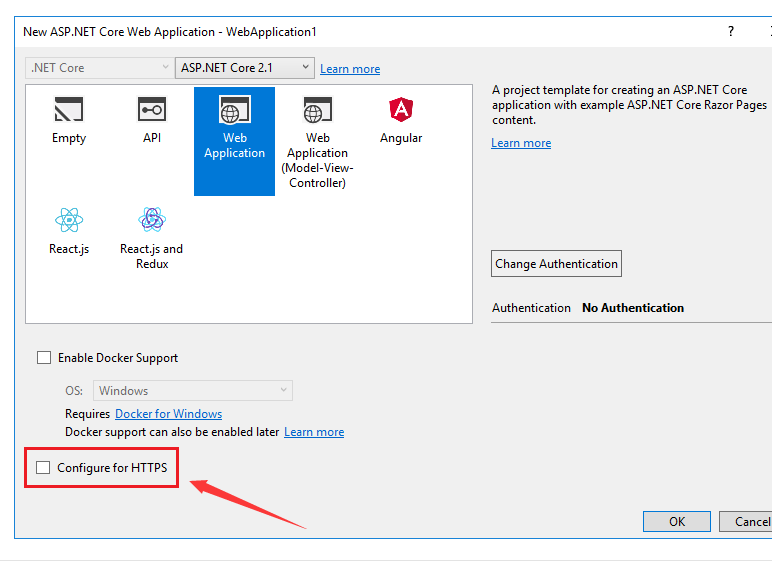772x576 pixels.
Task: Click Learn more link about Docker support
Action: pos(314,432)
